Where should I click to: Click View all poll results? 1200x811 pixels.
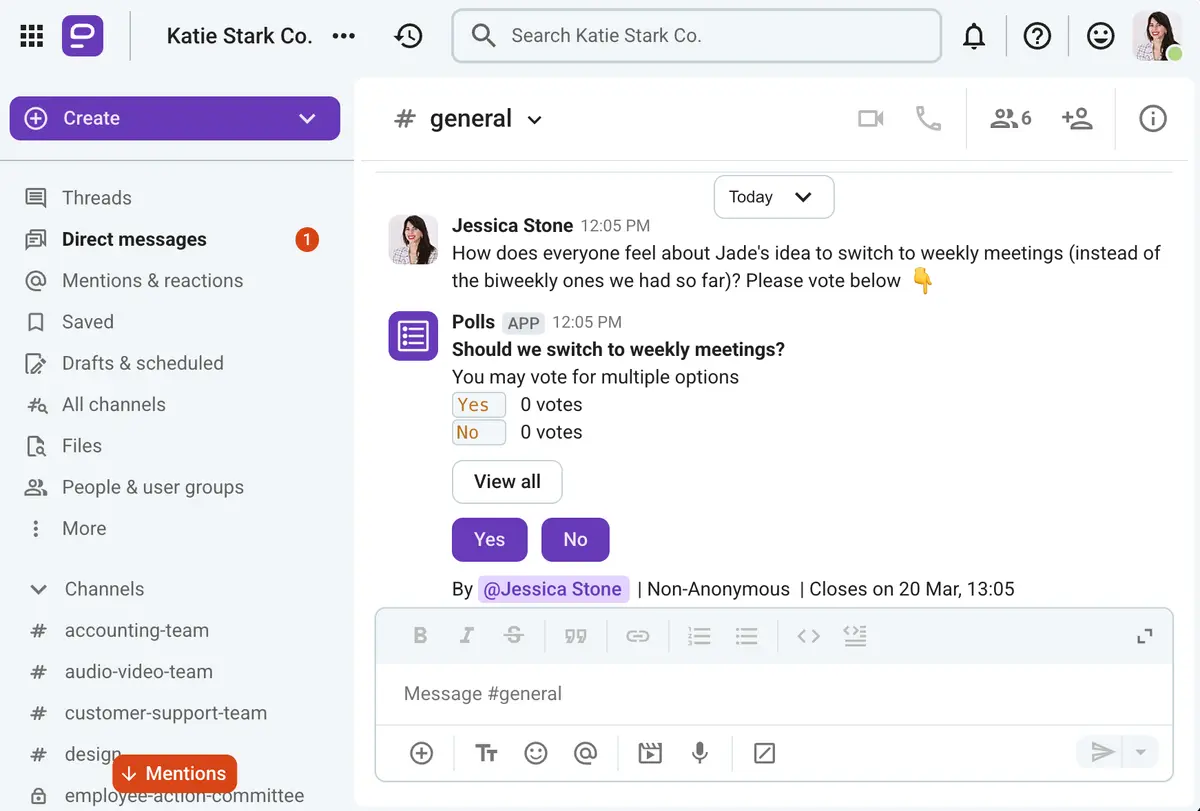coord(507,482)
